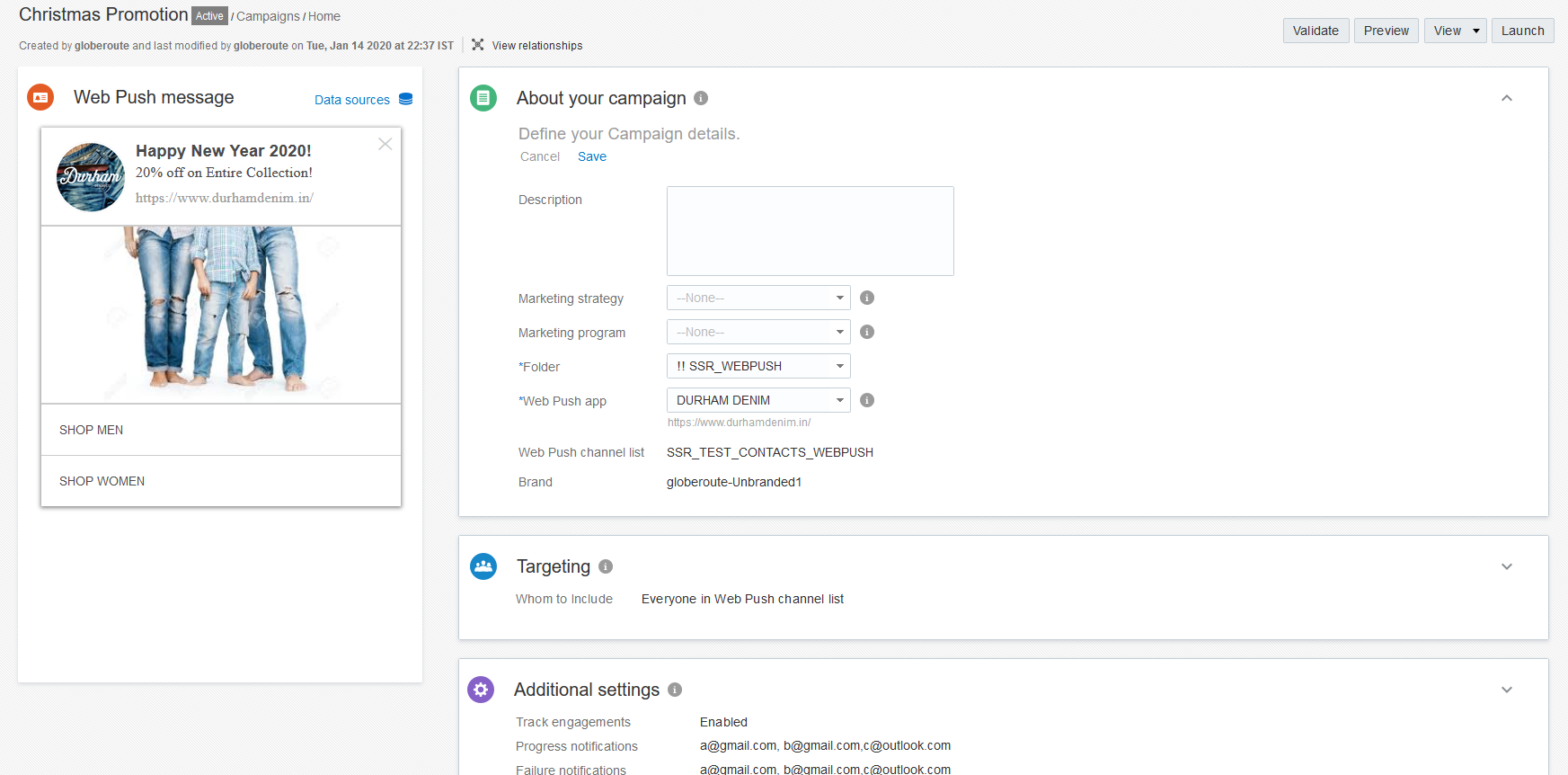Collapse the About your campaign section
The height and width of the screenshot is (775, 1568).
[x=1507, y=98]
